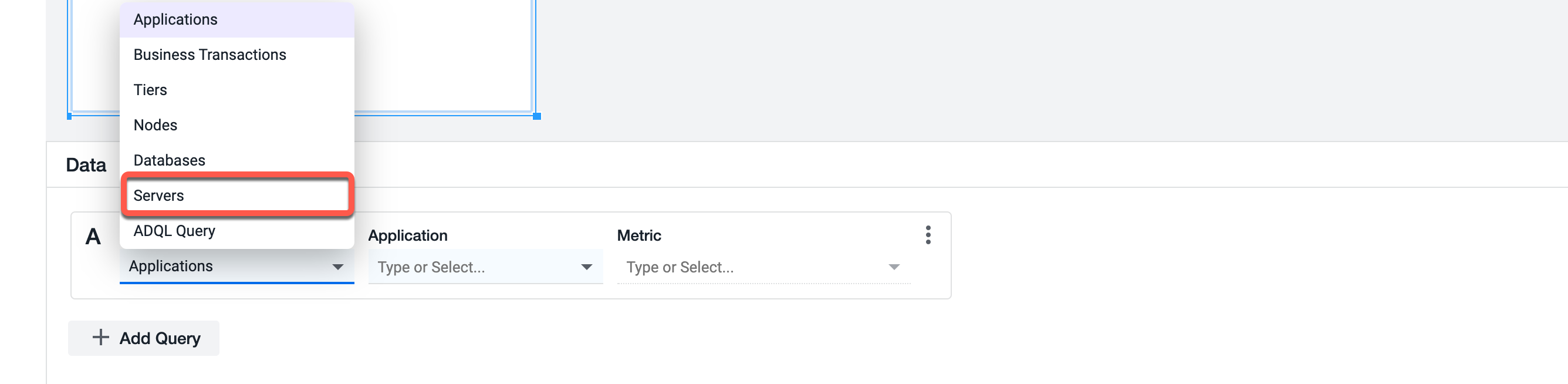Click the bottom-right widget resize handle
The image size is (1568, 384).
point(537,116)
